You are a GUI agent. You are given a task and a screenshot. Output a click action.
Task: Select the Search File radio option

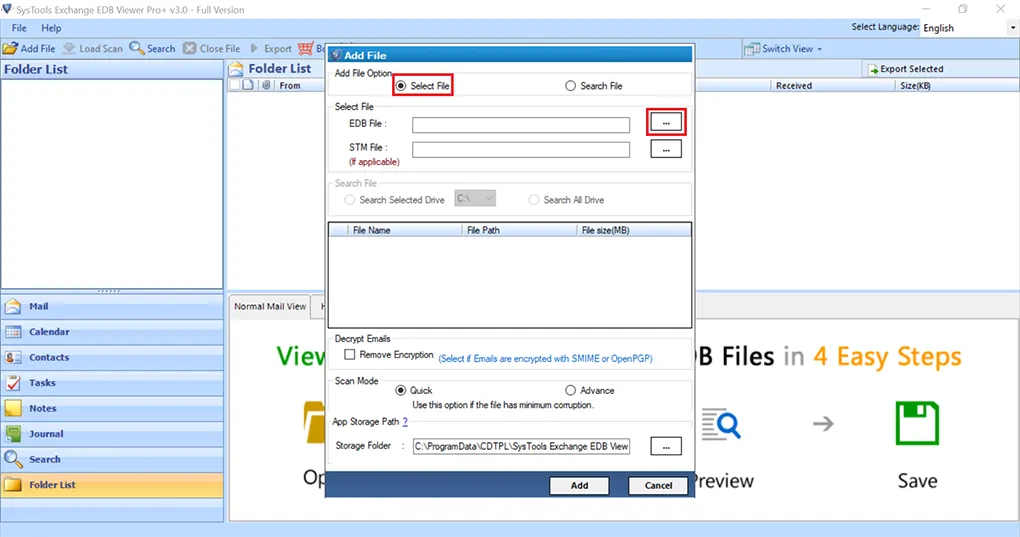(570, 86)
